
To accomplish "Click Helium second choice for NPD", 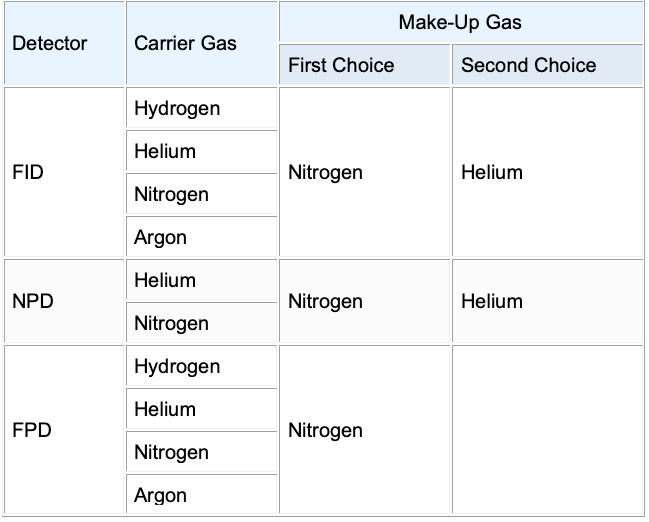I will point(492,301).
